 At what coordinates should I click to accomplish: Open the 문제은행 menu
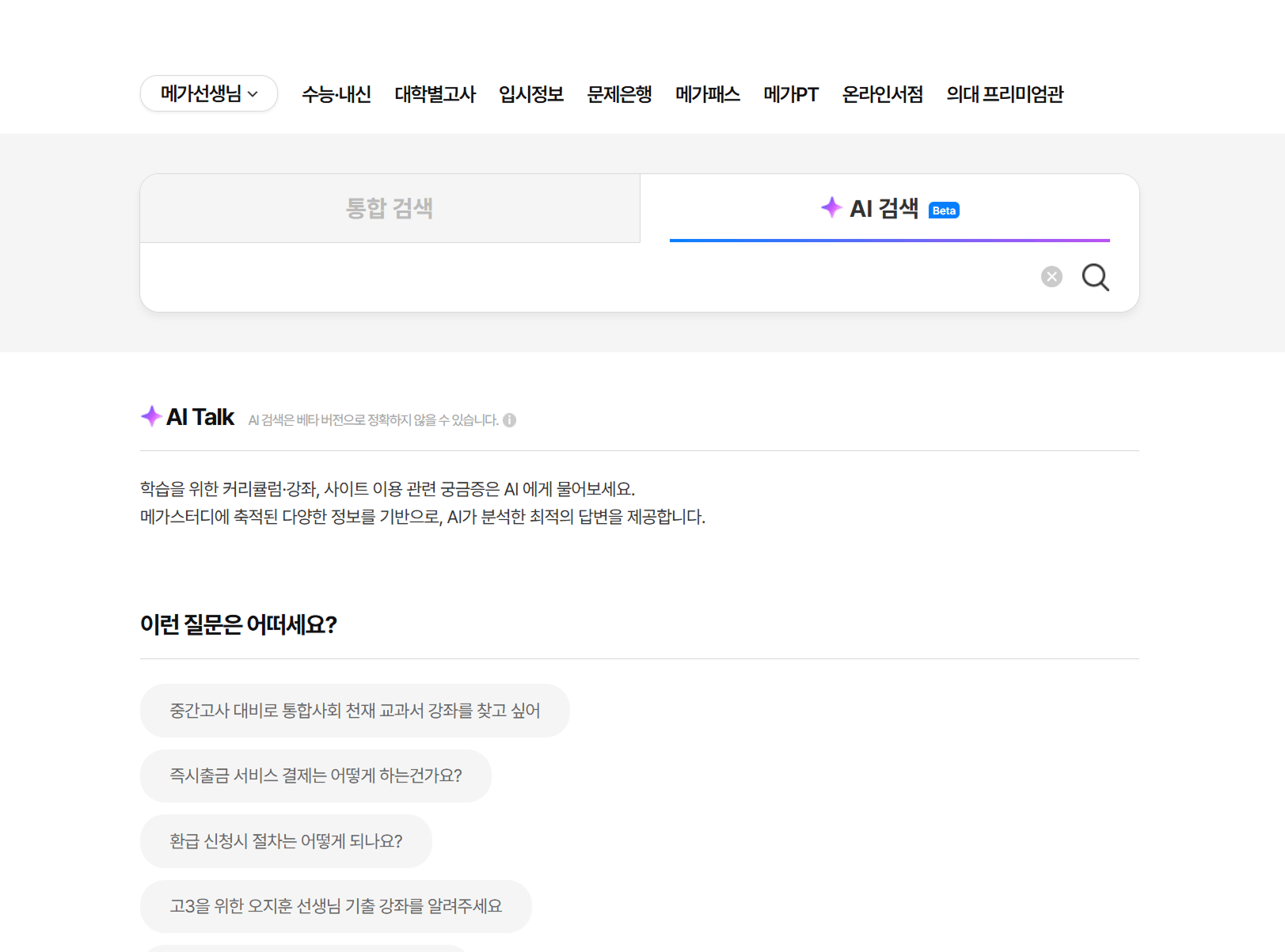click(619, 95)
